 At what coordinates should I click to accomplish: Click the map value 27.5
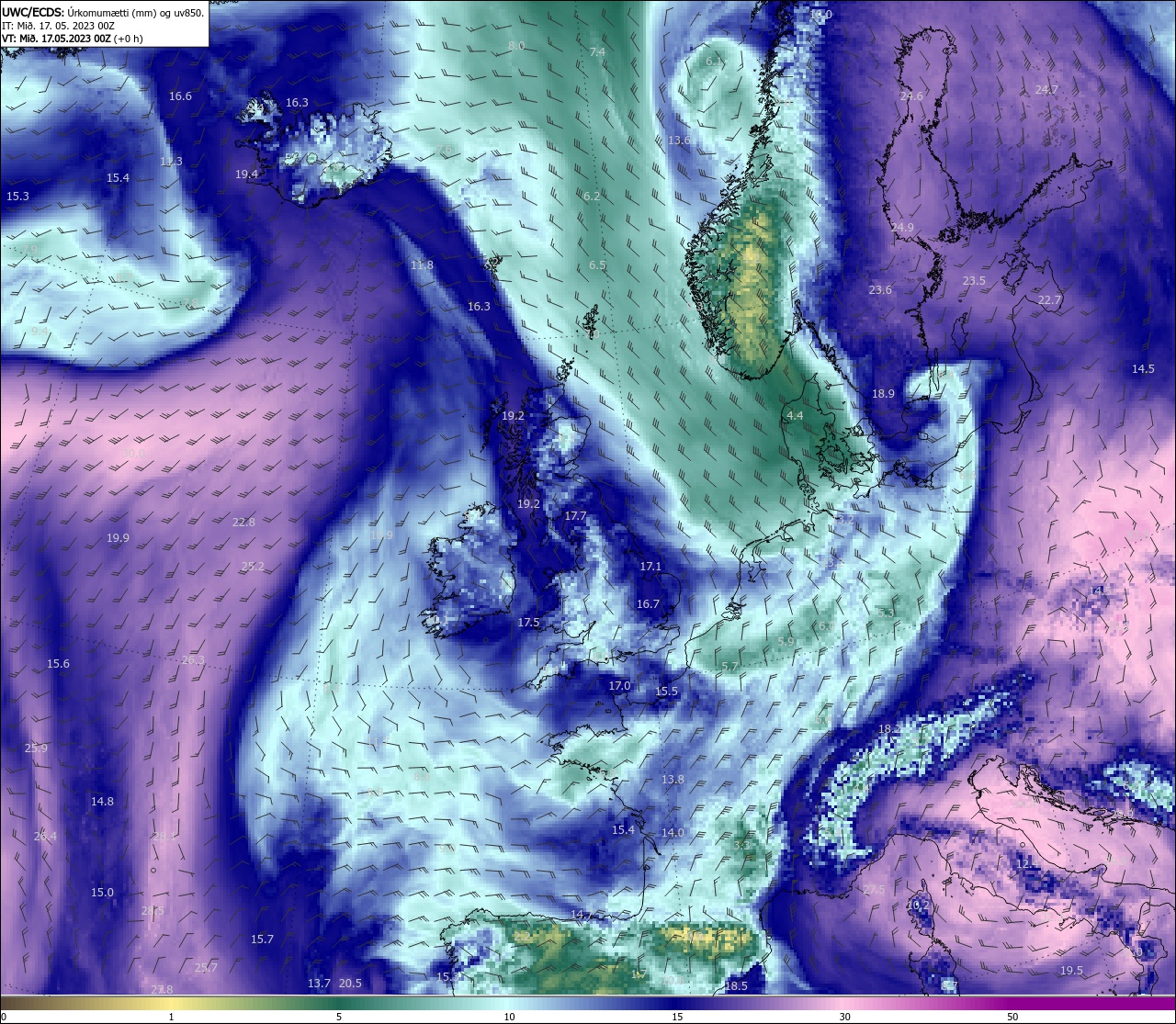tap(874, 890)
